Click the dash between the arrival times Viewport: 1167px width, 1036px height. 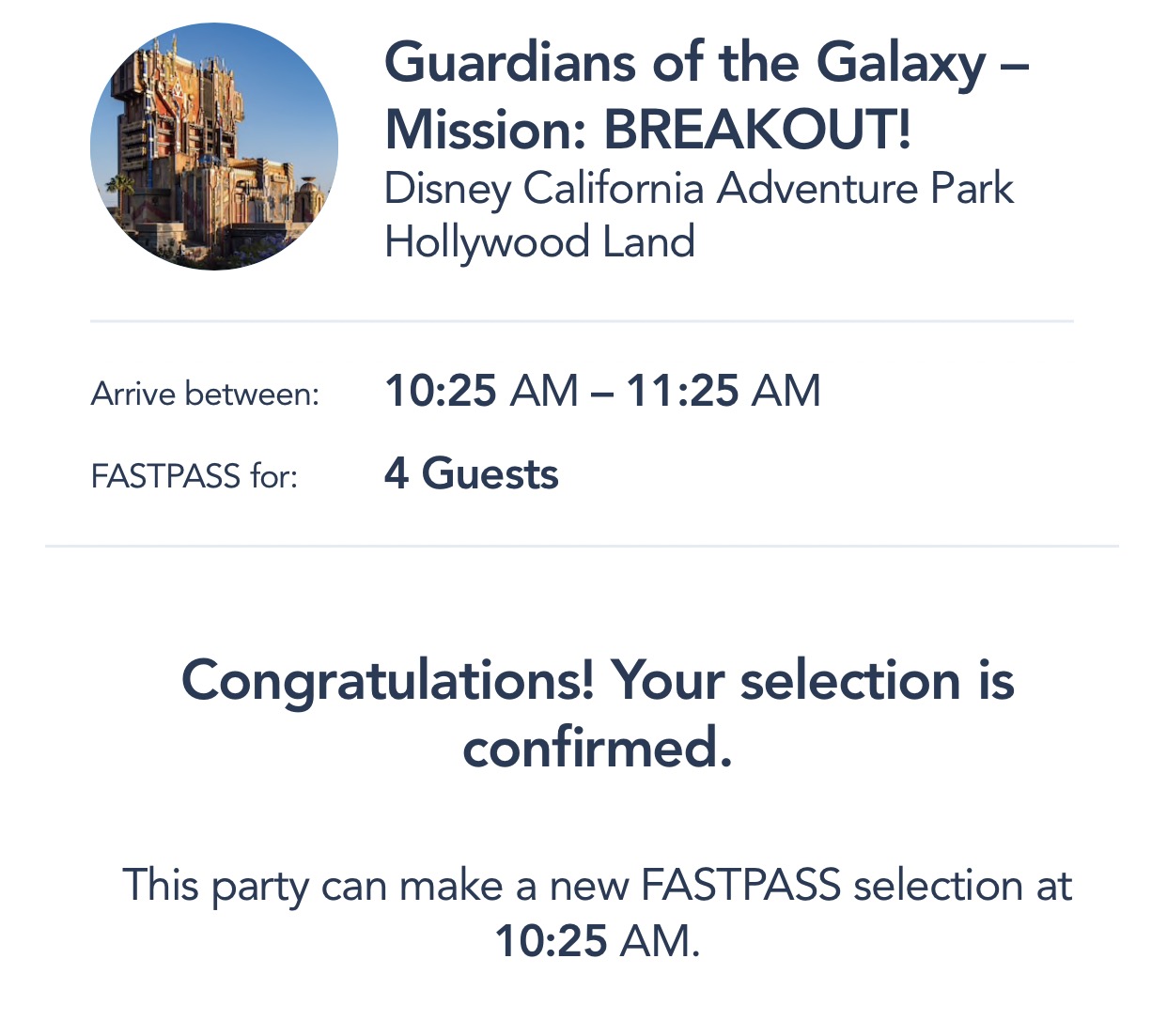coord(602,392)
